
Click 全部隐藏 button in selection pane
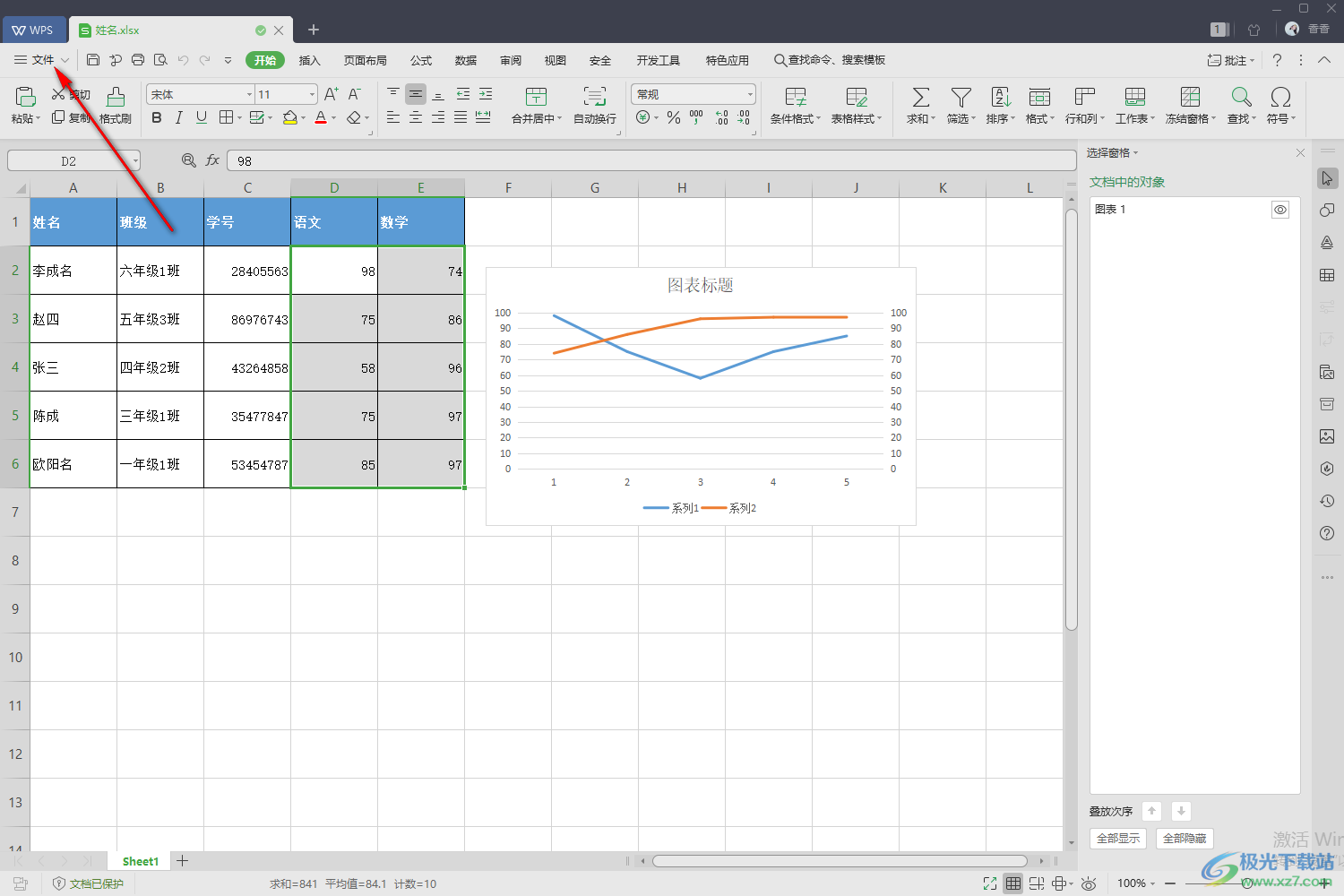[1185, 839]
